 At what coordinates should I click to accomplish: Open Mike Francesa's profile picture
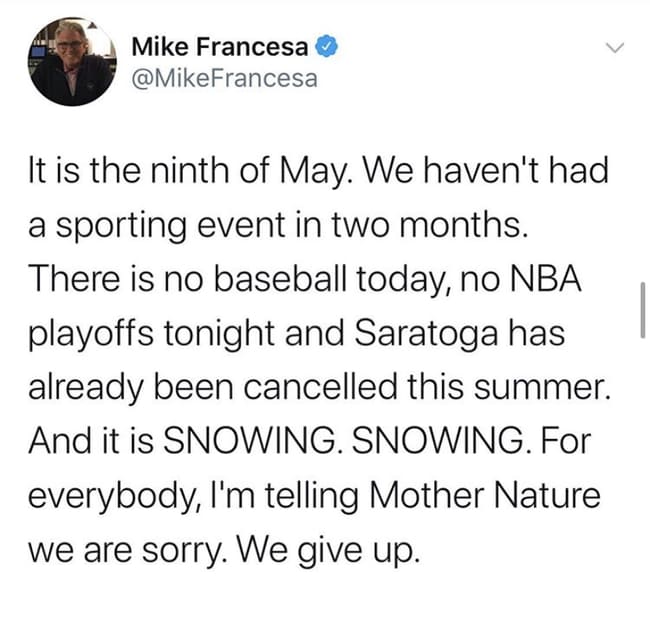(x=72, y=62)
